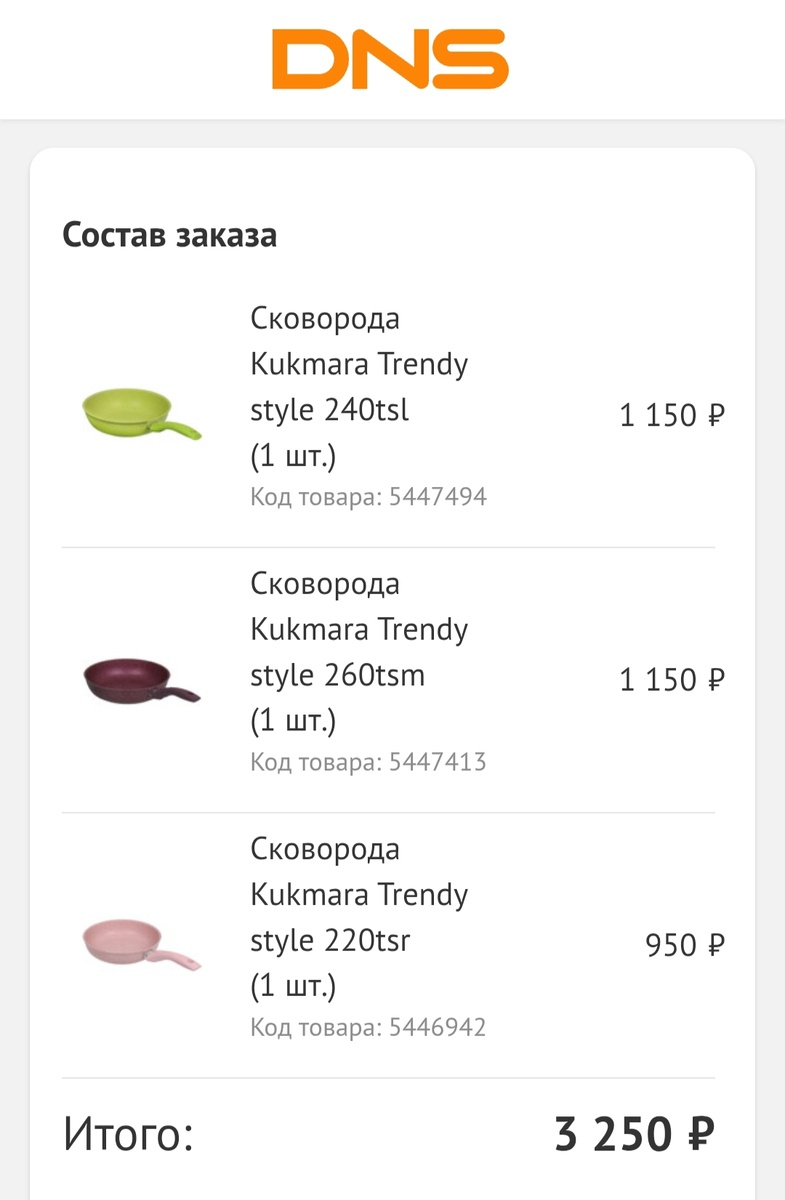The height and width of the screenshot is (1200, 785).
Task: Click the Итого label
Action: pos(128,1135)
